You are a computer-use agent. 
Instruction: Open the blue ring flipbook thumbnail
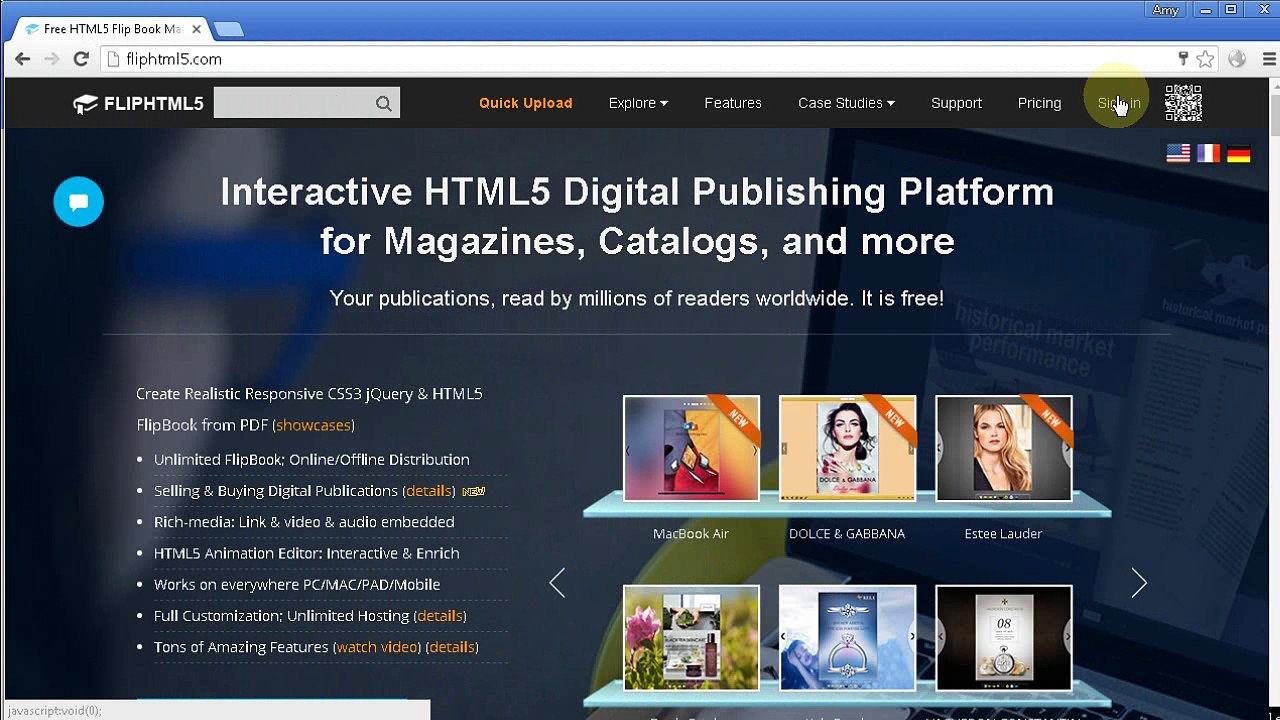tap(847, 638)
